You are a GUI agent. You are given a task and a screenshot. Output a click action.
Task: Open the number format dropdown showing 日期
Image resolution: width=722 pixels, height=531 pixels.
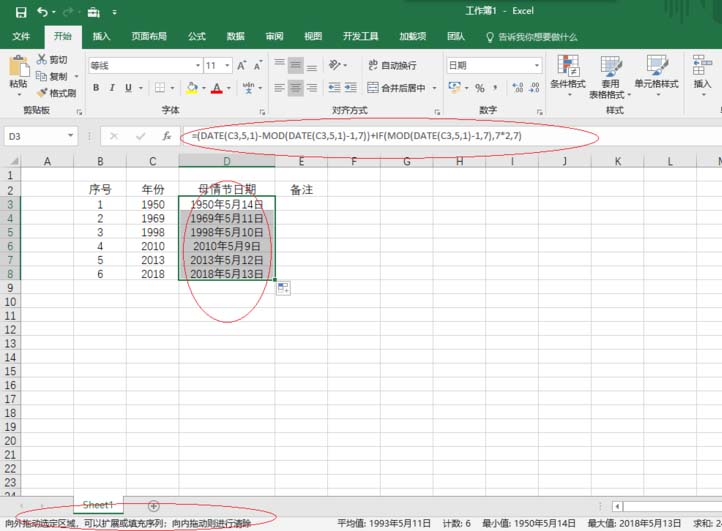click(537, 65)
